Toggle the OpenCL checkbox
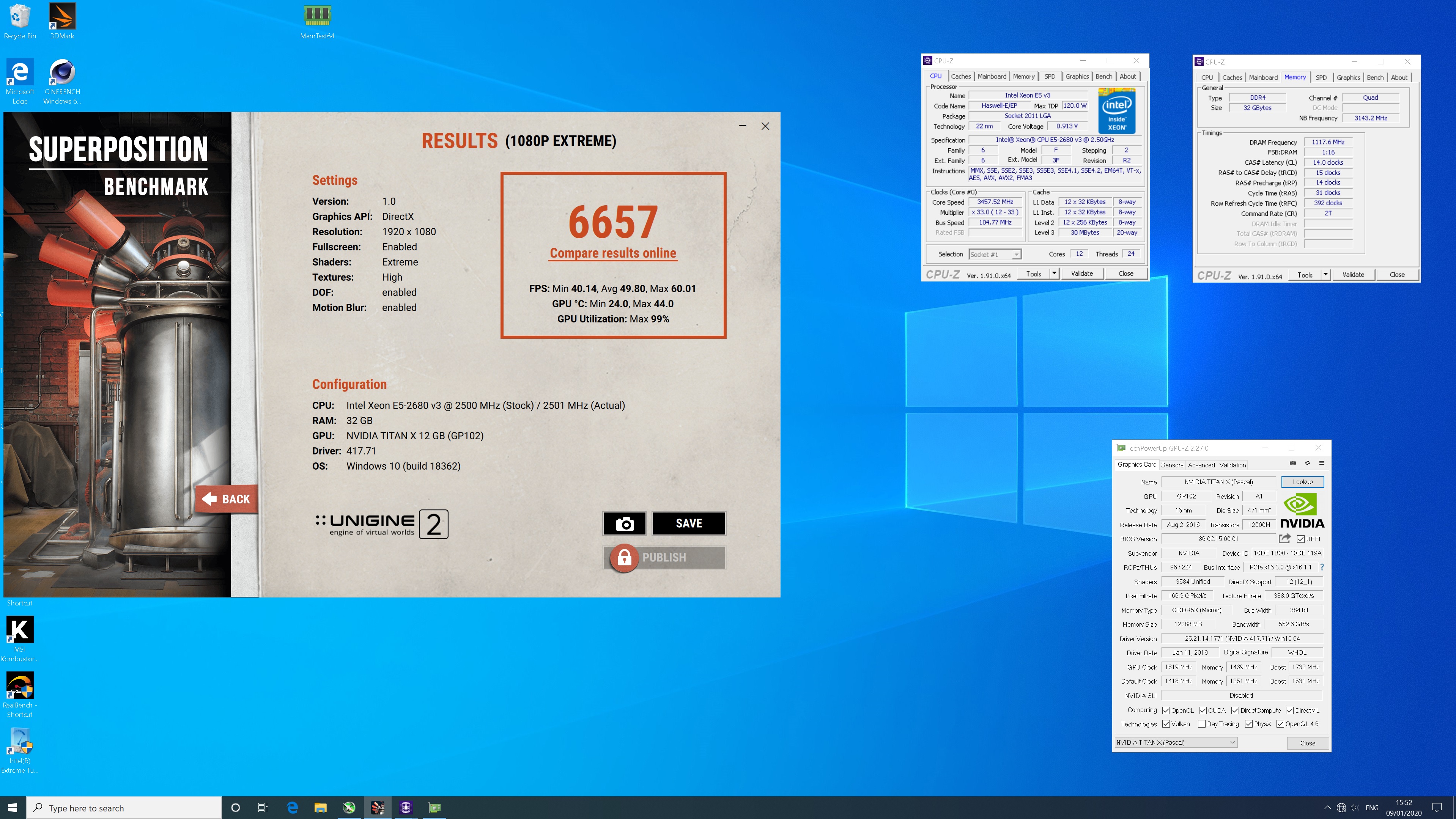Viewport: 1456px width, 819px height. pos(1166,711)
